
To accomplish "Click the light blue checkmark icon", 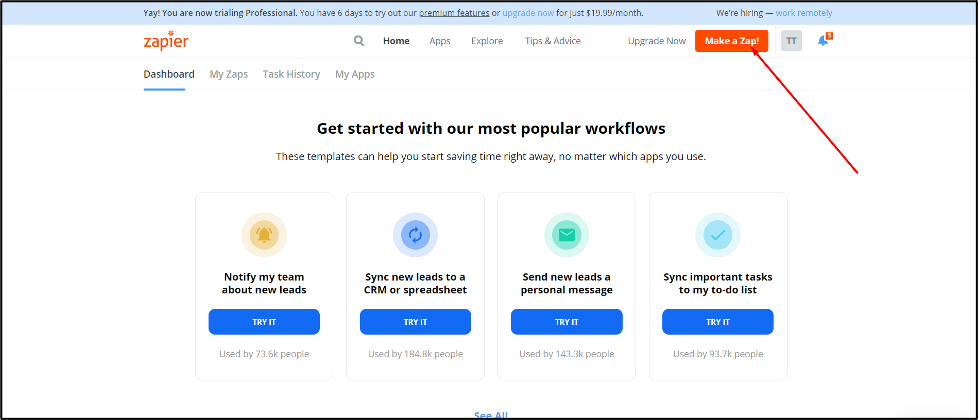I will pyautogui.click(x=718, y=235).
